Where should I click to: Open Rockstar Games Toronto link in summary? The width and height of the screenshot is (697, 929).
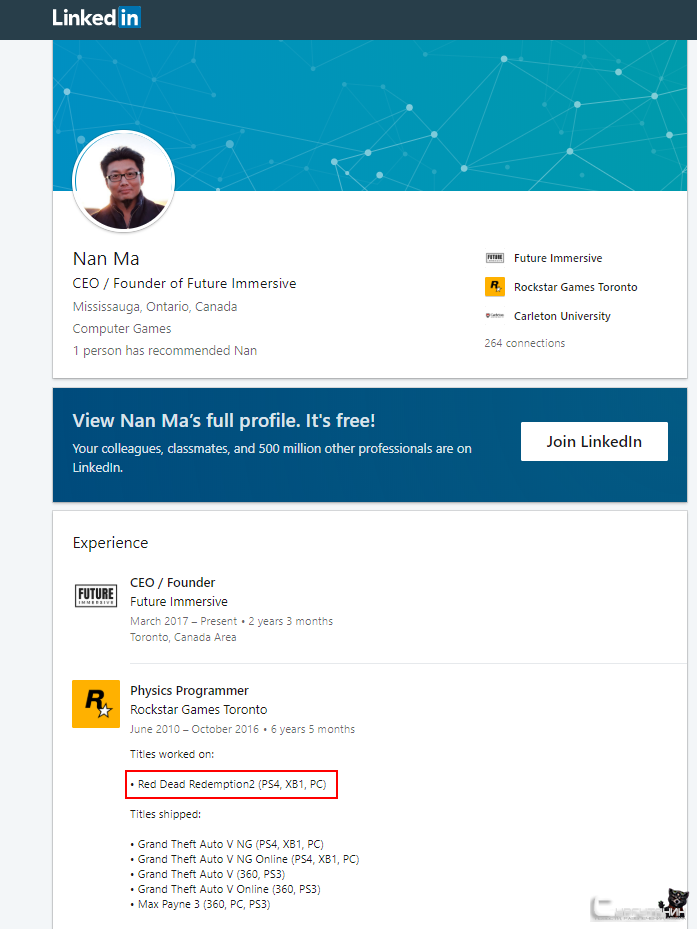[575, 287]
